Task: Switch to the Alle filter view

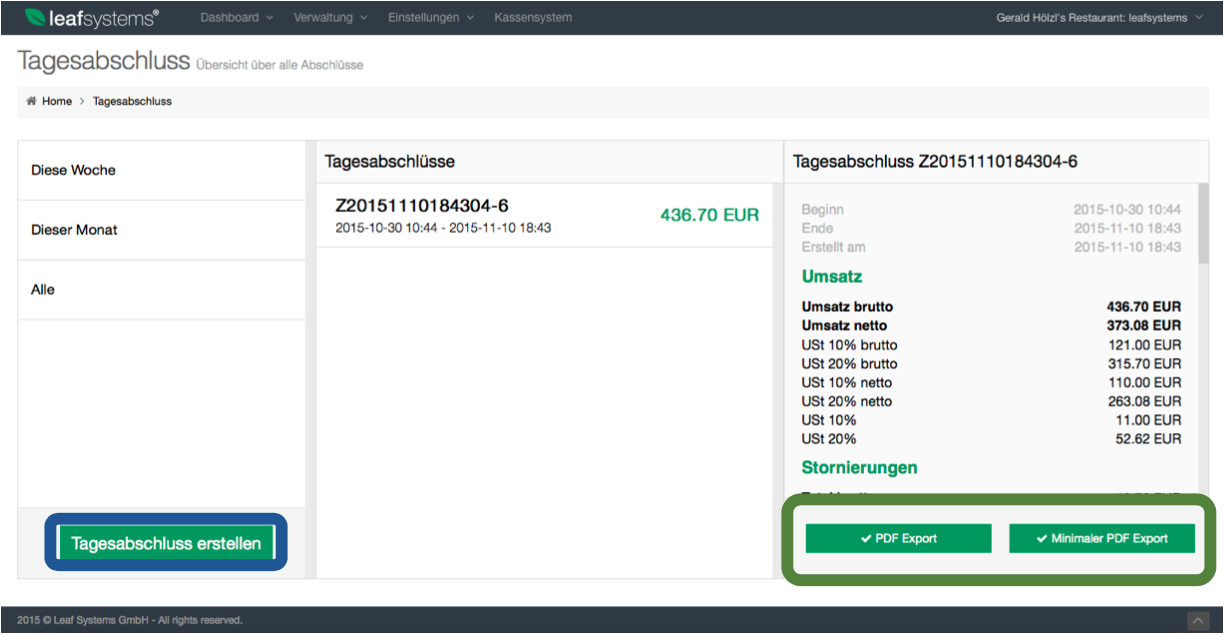Action: click(x=44, y=289)
